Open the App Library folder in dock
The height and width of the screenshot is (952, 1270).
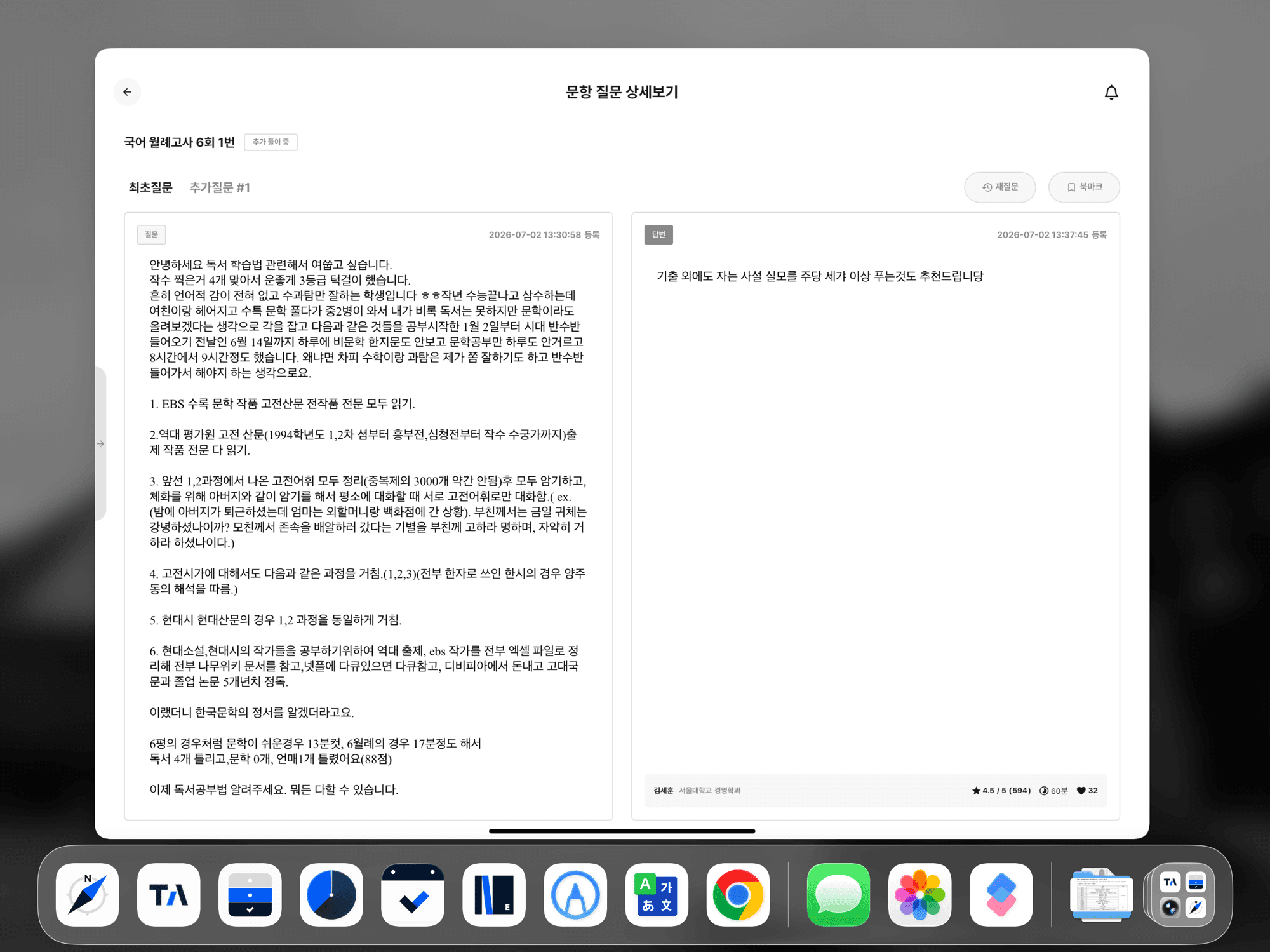[1183, 895]
